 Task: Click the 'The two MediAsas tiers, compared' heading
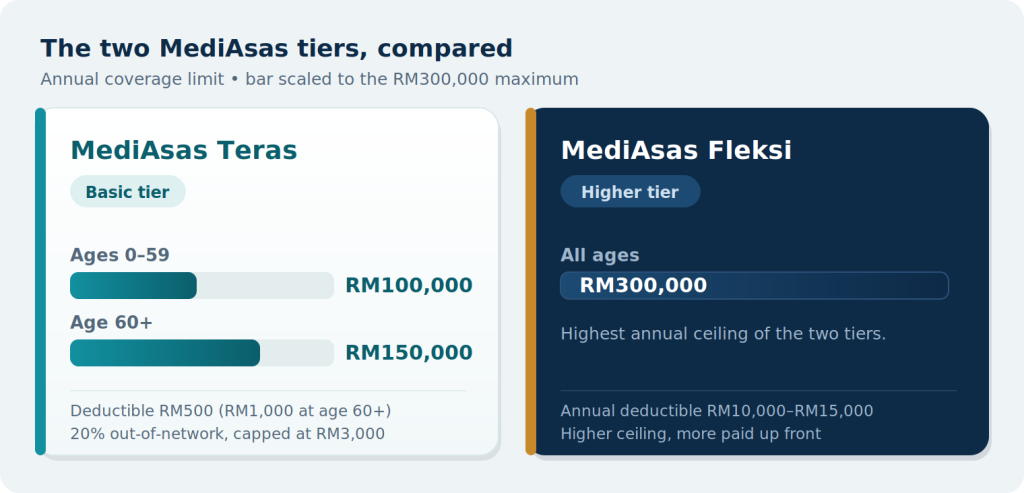[276, 49]
